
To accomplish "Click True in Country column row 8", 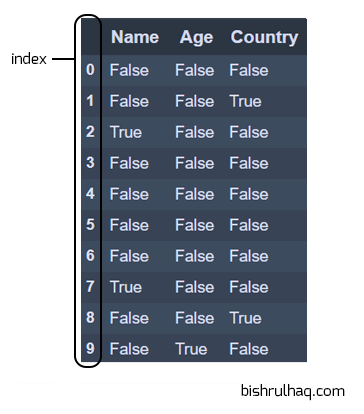I will pos(245,318).
